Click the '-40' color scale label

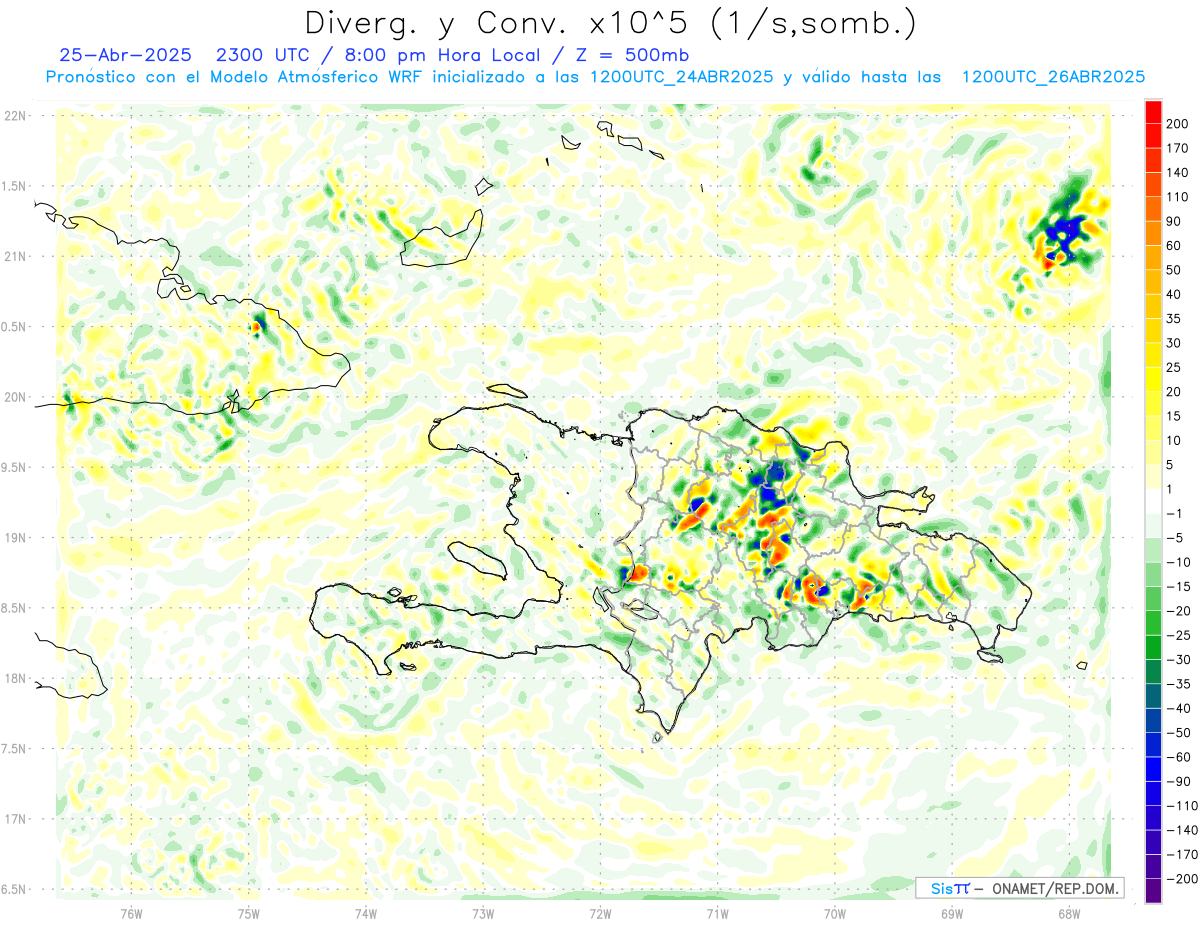[1179, 708]
